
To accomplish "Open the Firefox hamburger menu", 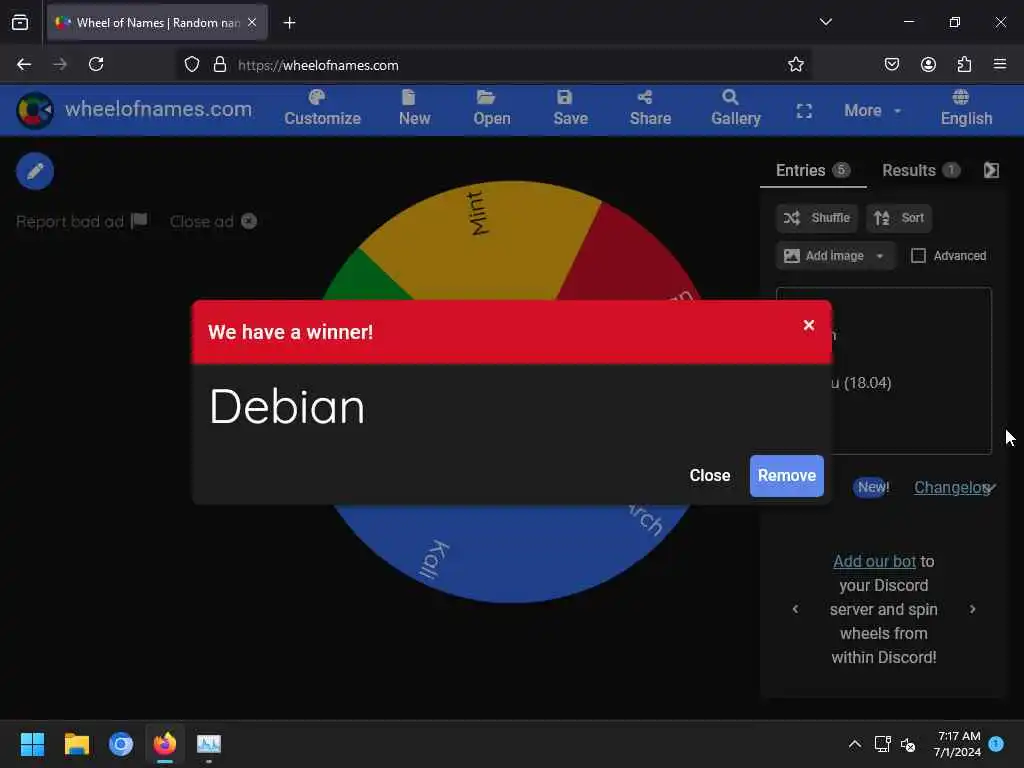I will pyautogui.click(x=999, y=64).
